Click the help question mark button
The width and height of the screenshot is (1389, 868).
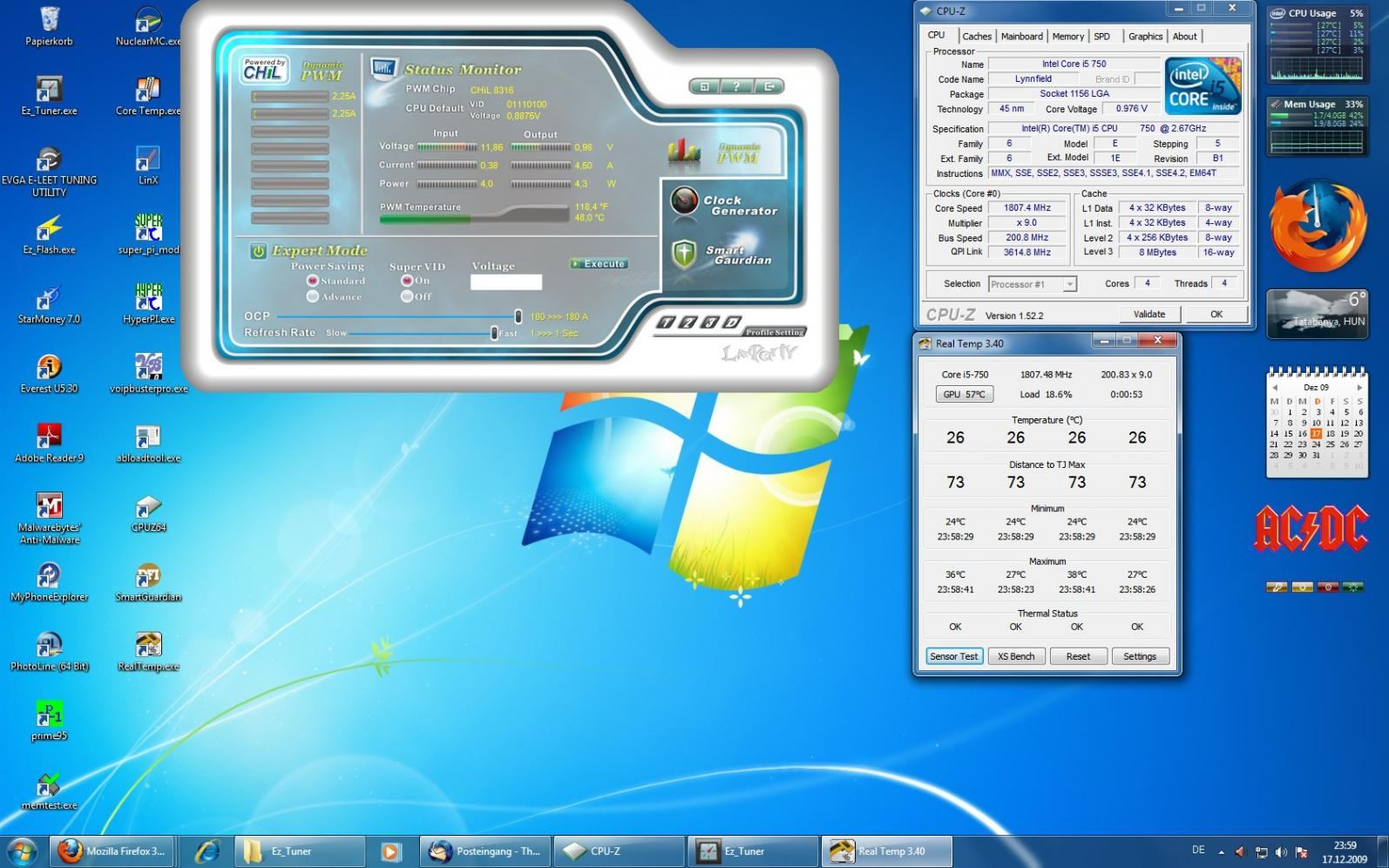point(736,86)
